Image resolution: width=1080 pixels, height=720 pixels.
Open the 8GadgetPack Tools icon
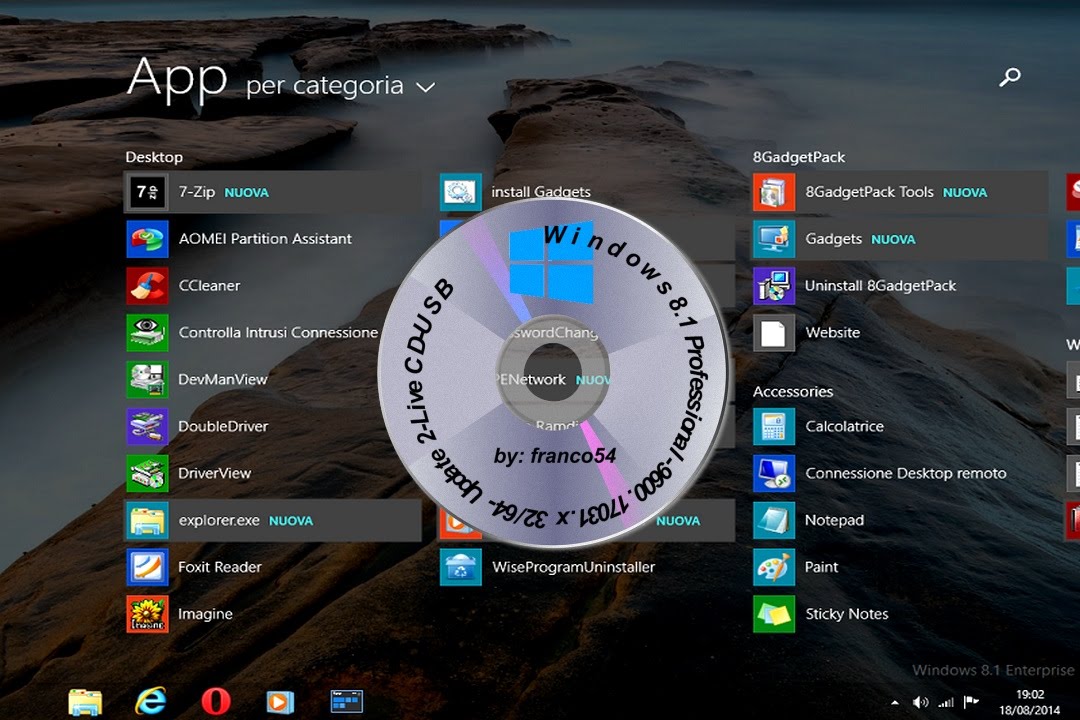click(x=773, y=192)
